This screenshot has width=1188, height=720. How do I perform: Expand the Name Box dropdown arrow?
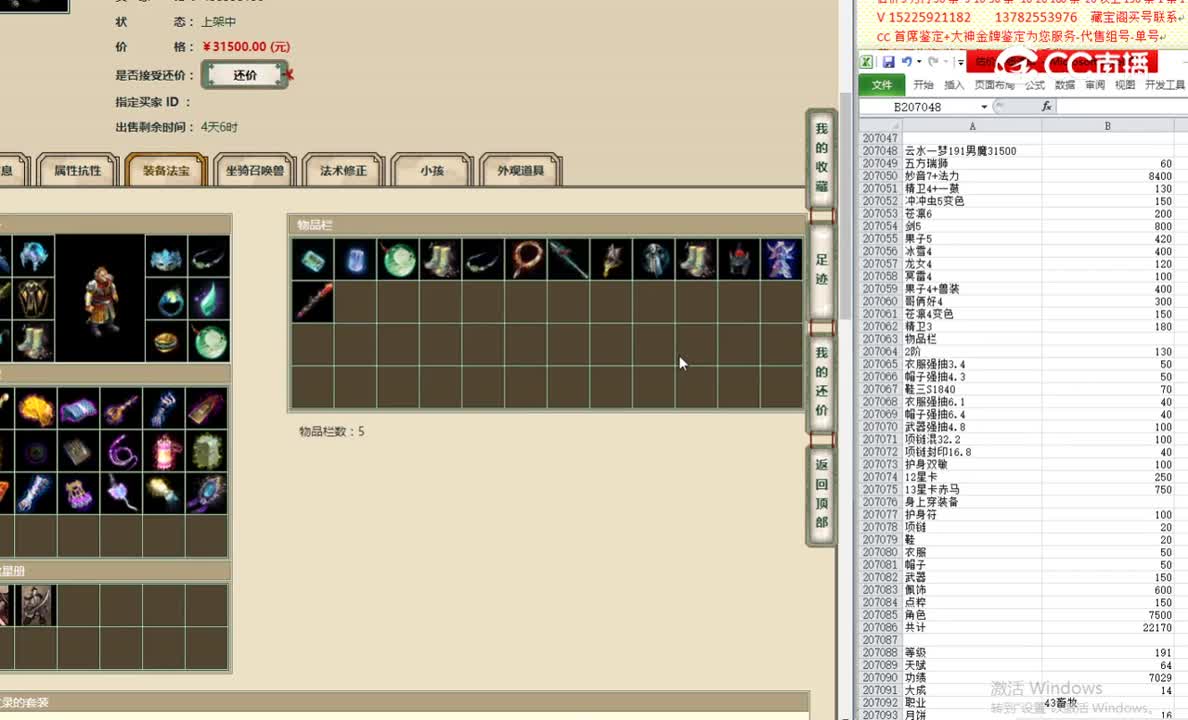pos(983,107)
